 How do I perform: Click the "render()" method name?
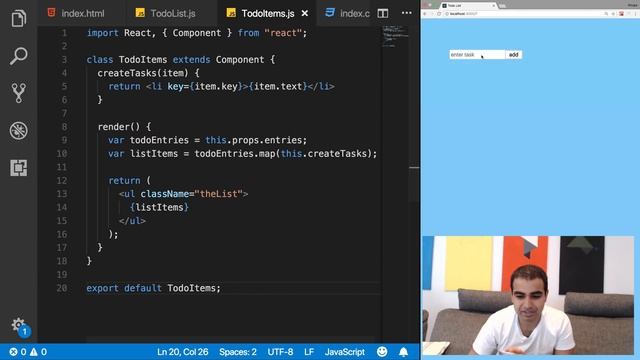pos(119,127)
